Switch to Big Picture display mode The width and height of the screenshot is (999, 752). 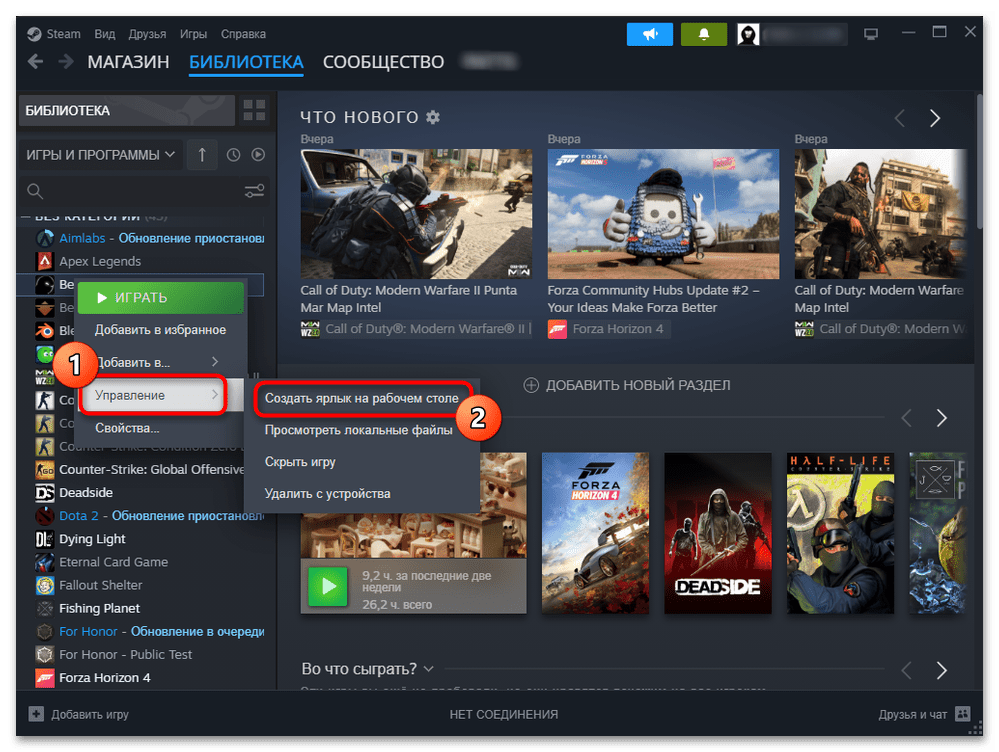[870, 34]
